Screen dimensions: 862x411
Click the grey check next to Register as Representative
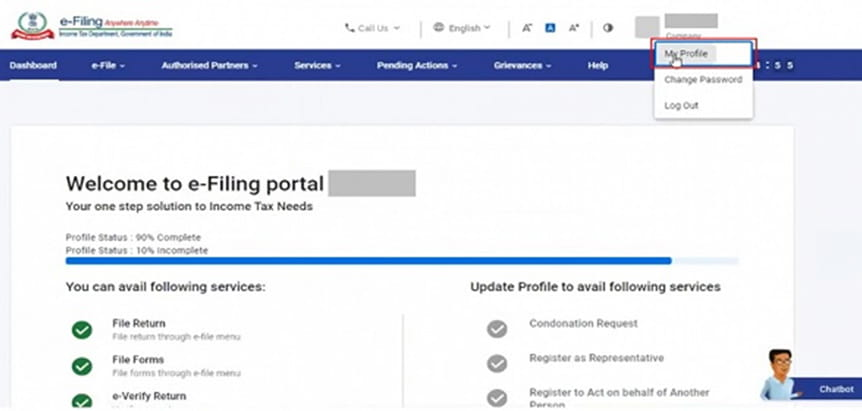coord(497,363)
